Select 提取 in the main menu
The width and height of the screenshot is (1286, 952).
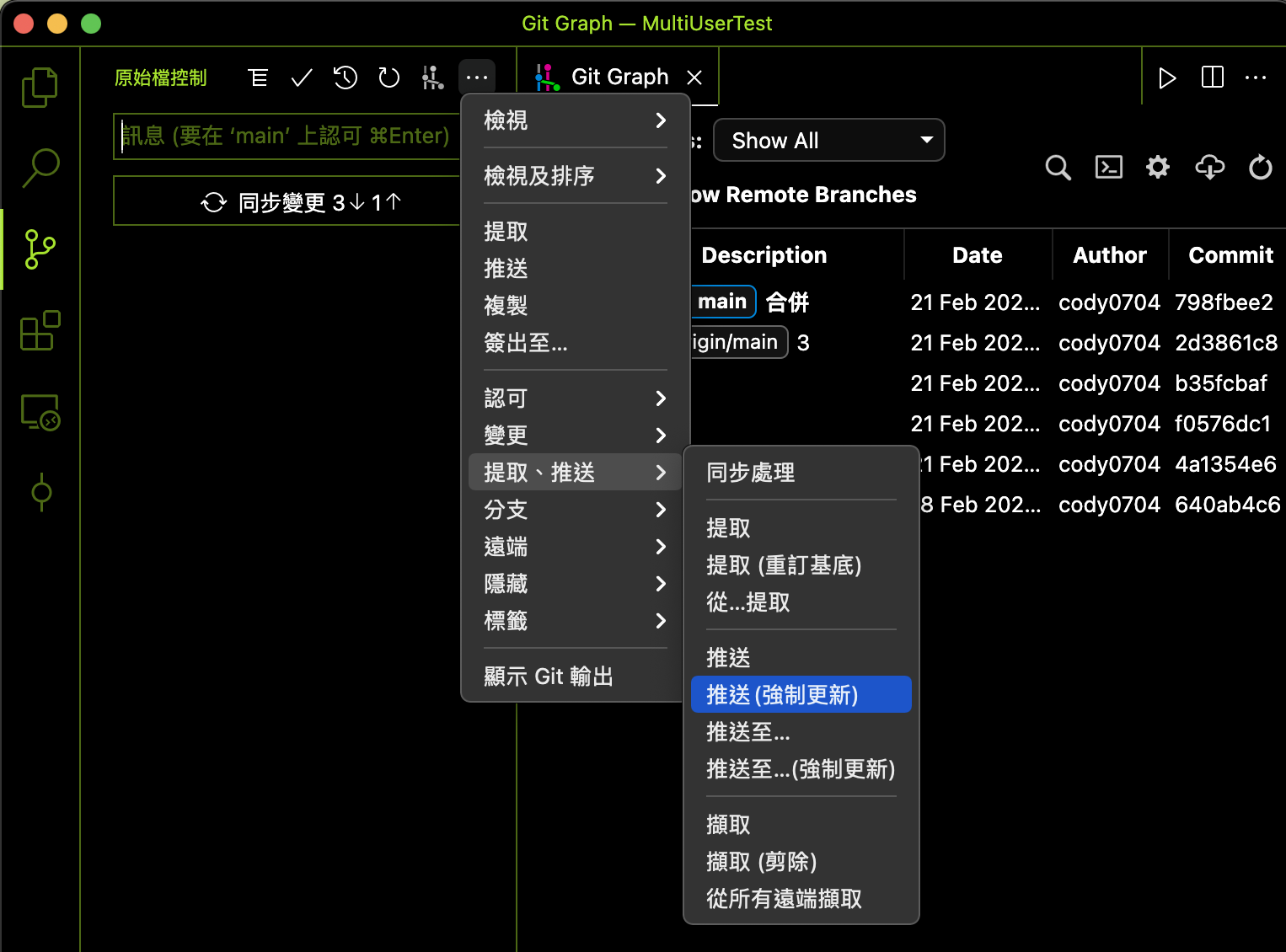(x=576, y=232)
